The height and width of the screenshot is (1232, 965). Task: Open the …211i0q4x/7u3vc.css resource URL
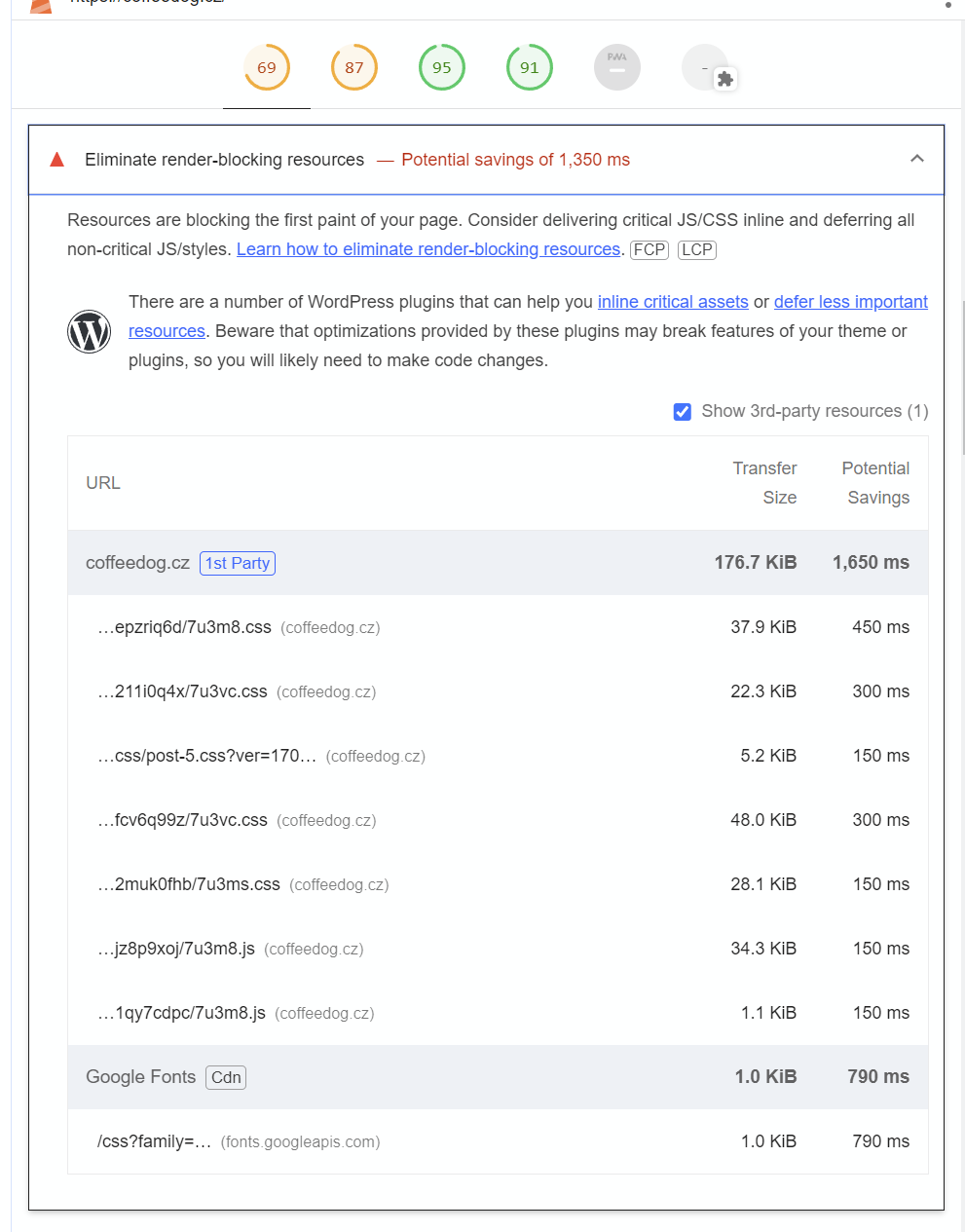tap(182, 691)
